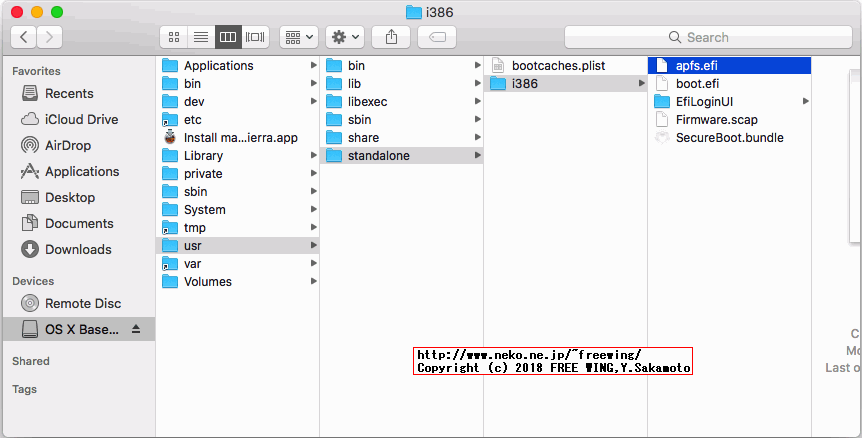The image size is (862, 438).
Task: Click the Tags sidebar section header
Action: pyautogui.click(x=24, y=389)
